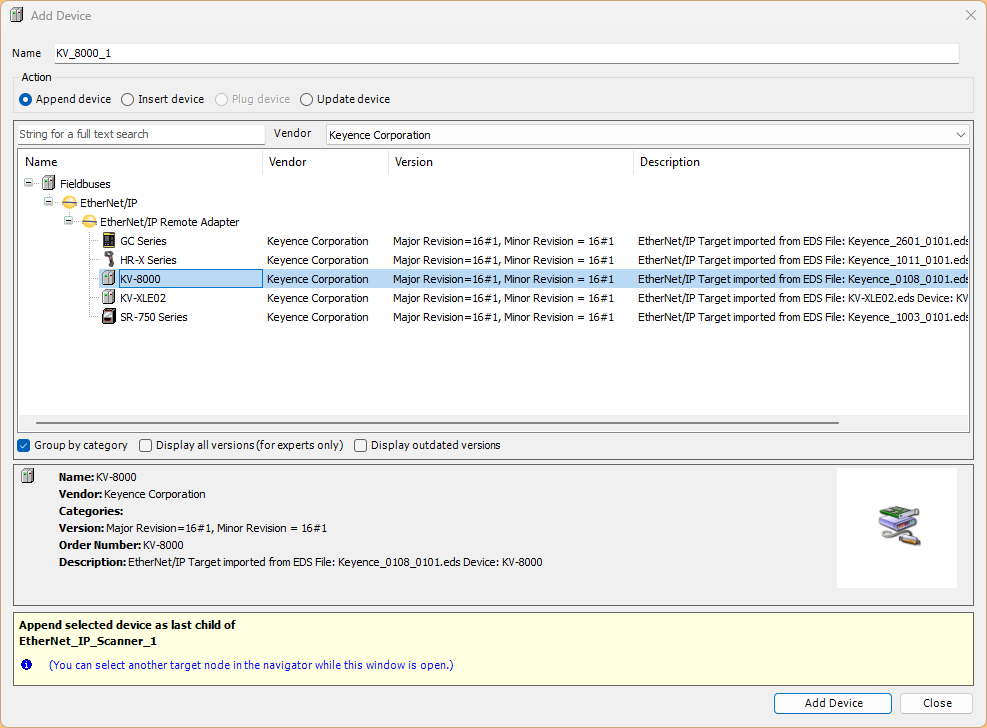Collapse the Fieldbuses tree node
Image resolution: width=987 pixels, height=728 pixels.
[28, 182]
